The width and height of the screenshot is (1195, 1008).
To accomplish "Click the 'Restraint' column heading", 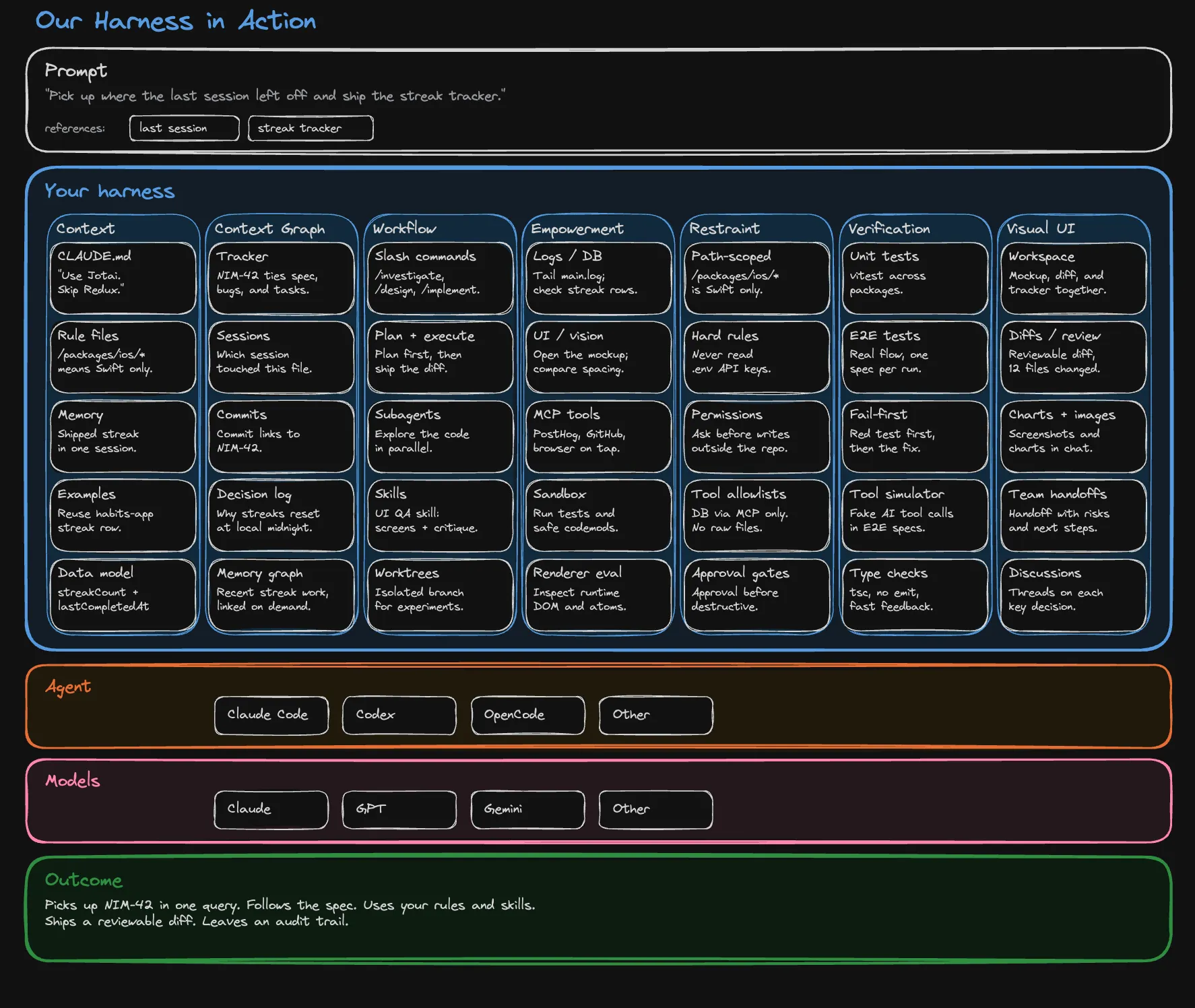I will coord(724,228).
